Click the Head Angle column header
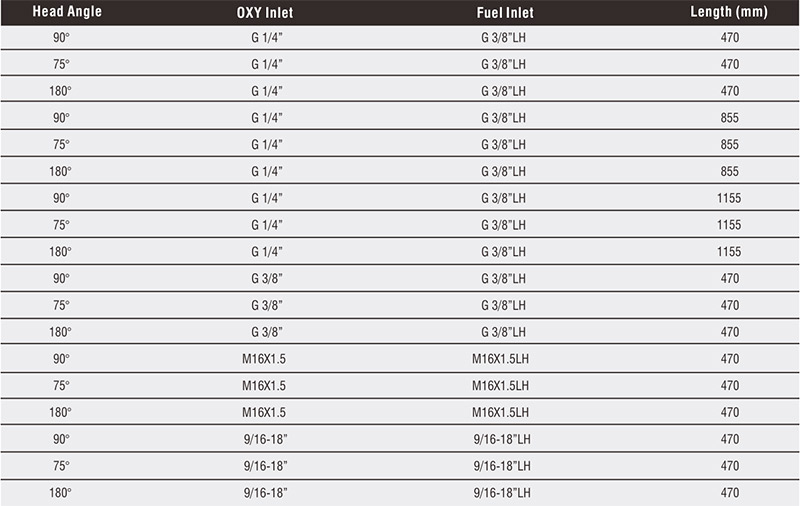Screen dimensions: 800x506 click(67, 12)
